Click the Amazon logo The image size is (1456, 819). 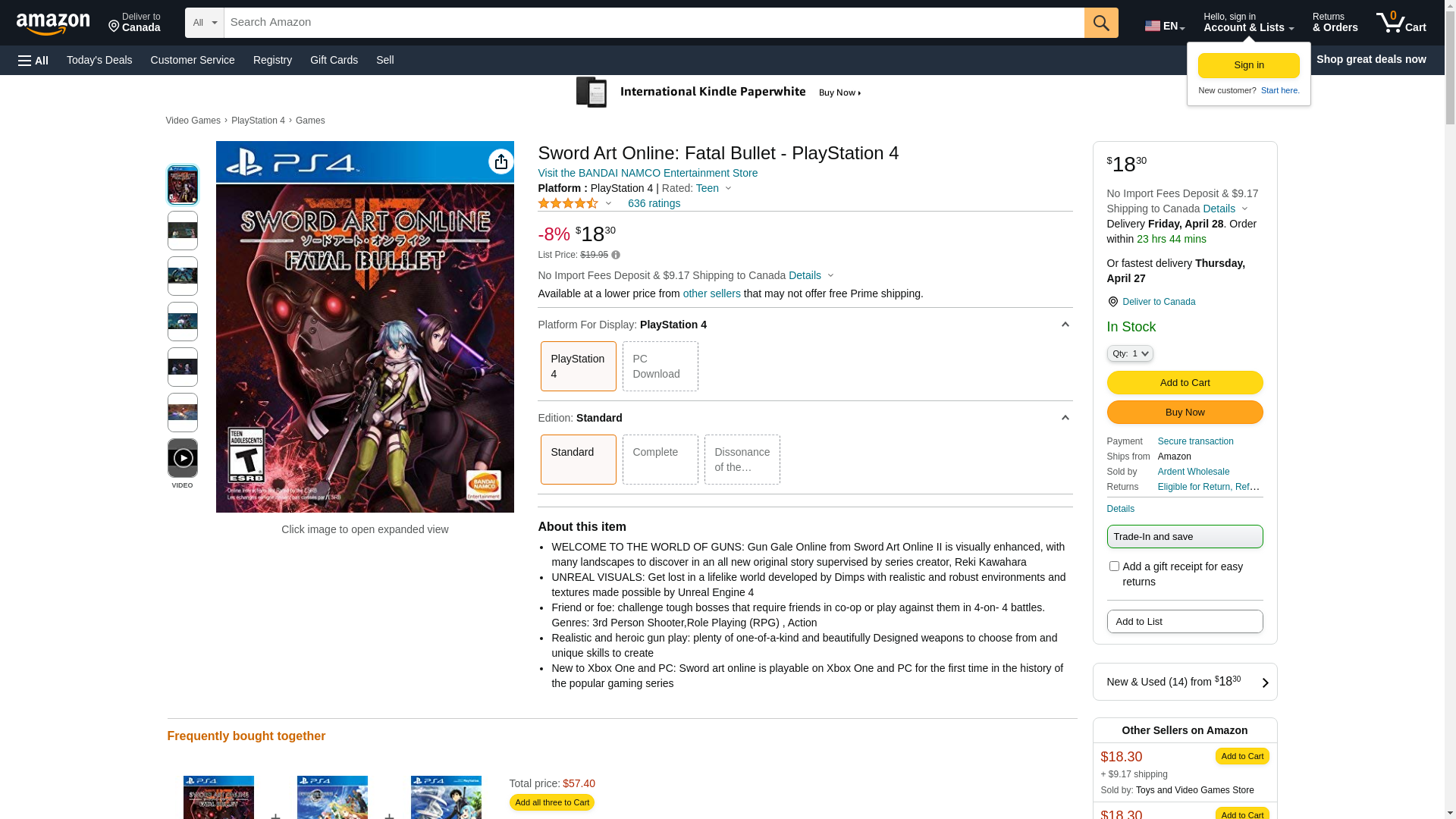[53, 24]
